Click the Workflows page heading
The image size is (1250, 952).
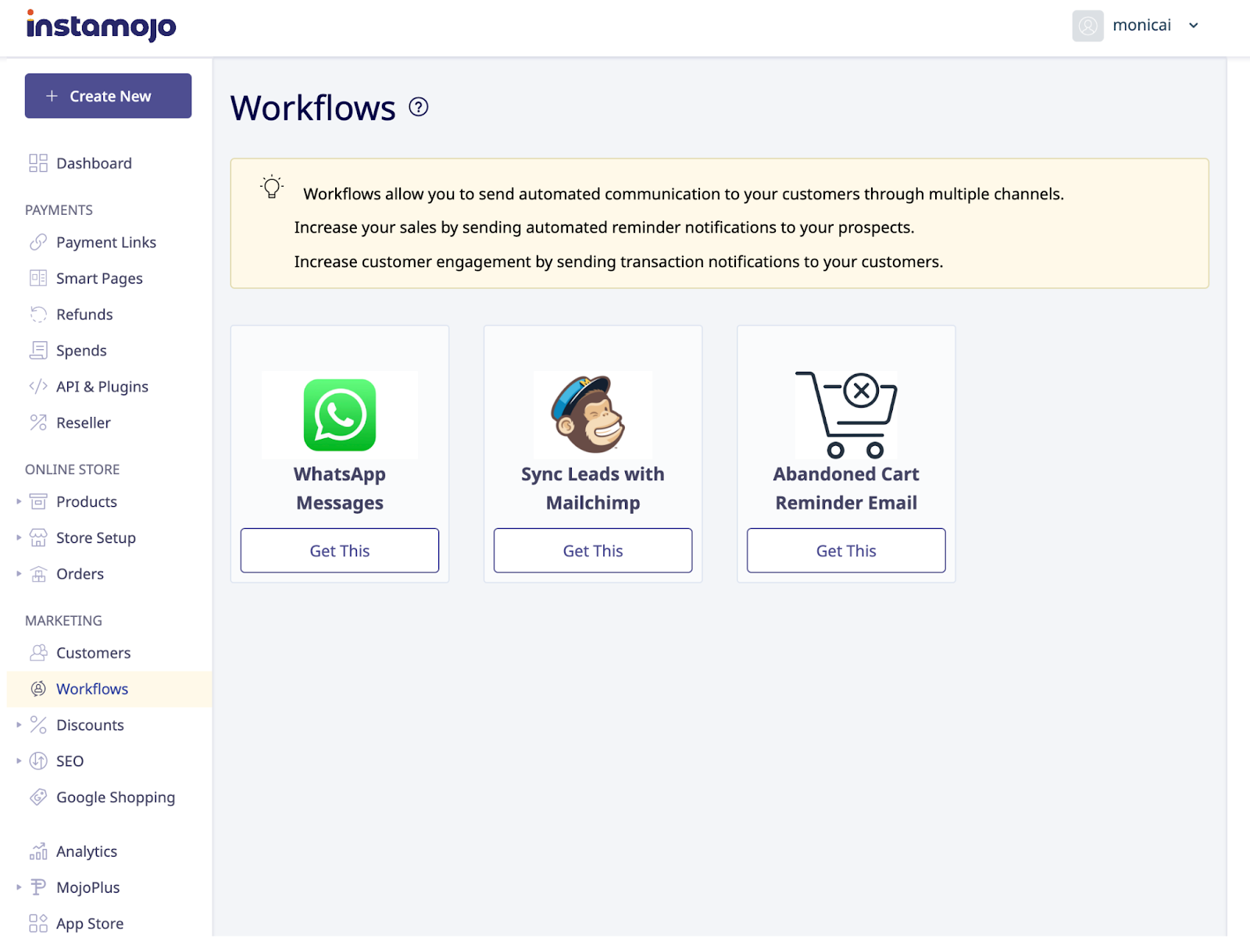[313, 108]
